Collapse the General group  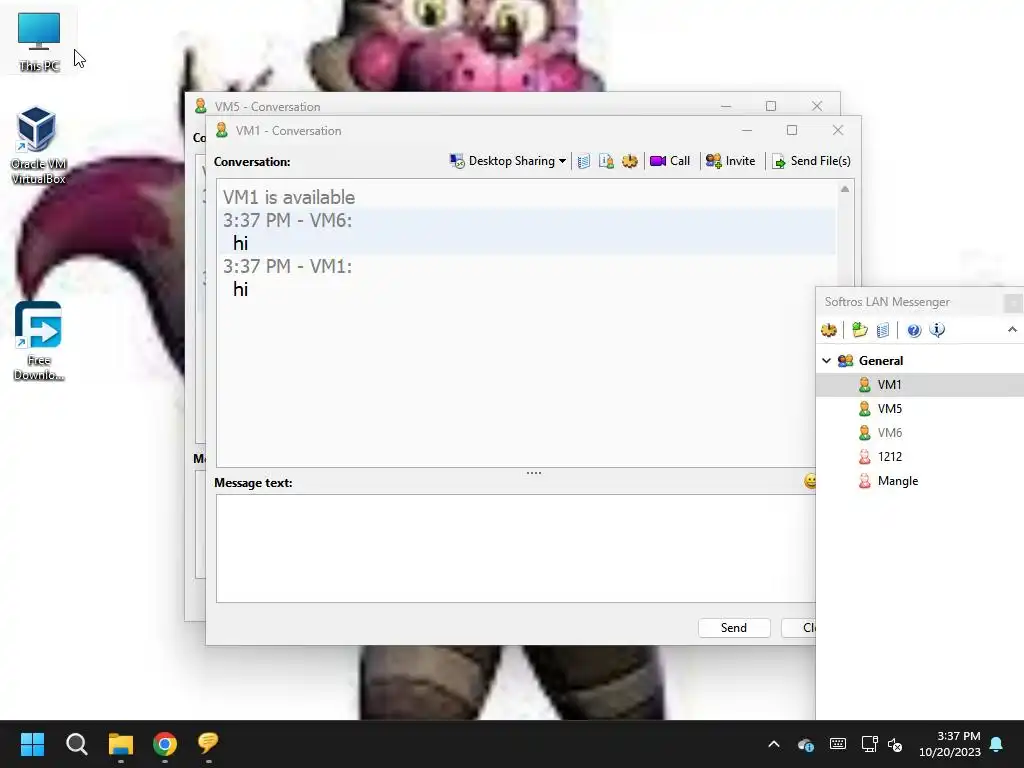826,360
